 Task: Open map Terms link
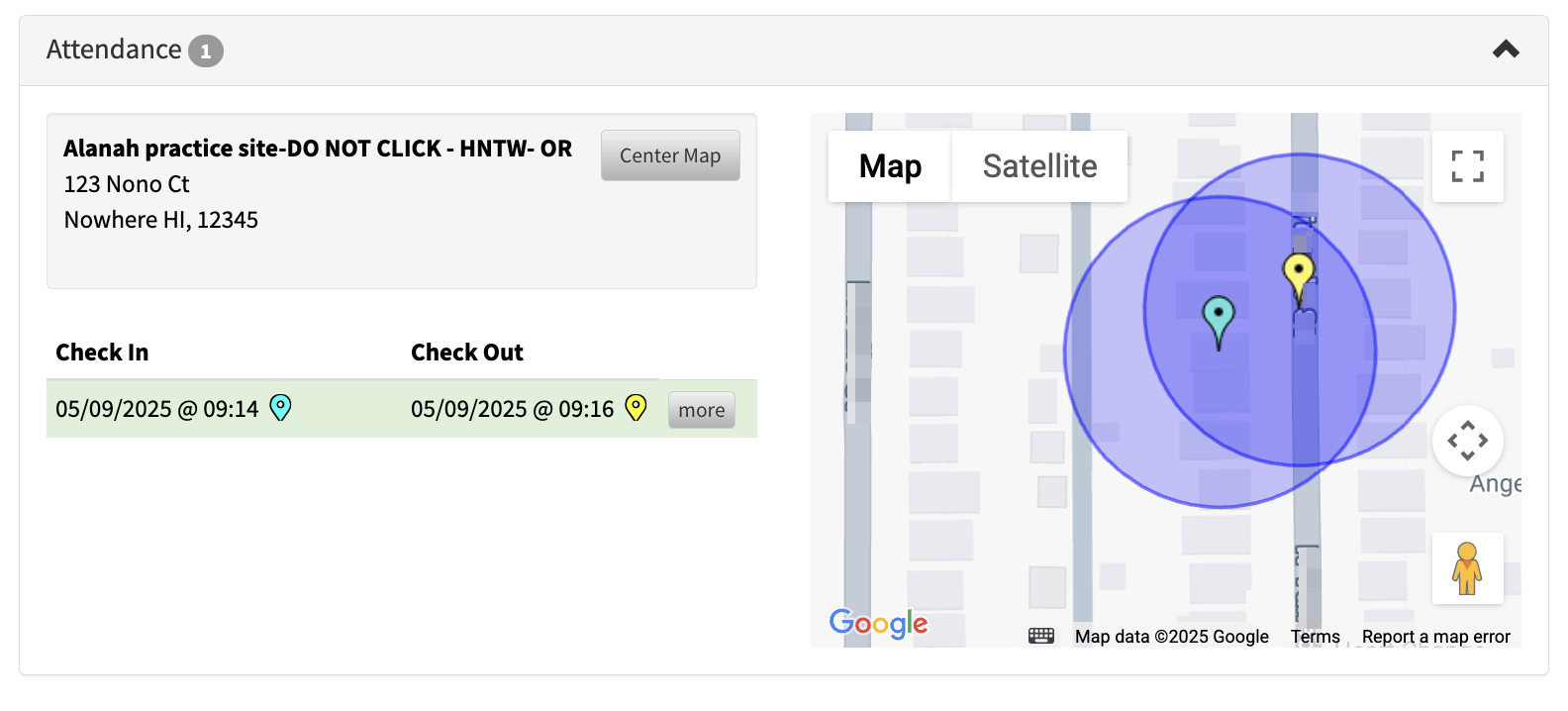coord(1315,637)
